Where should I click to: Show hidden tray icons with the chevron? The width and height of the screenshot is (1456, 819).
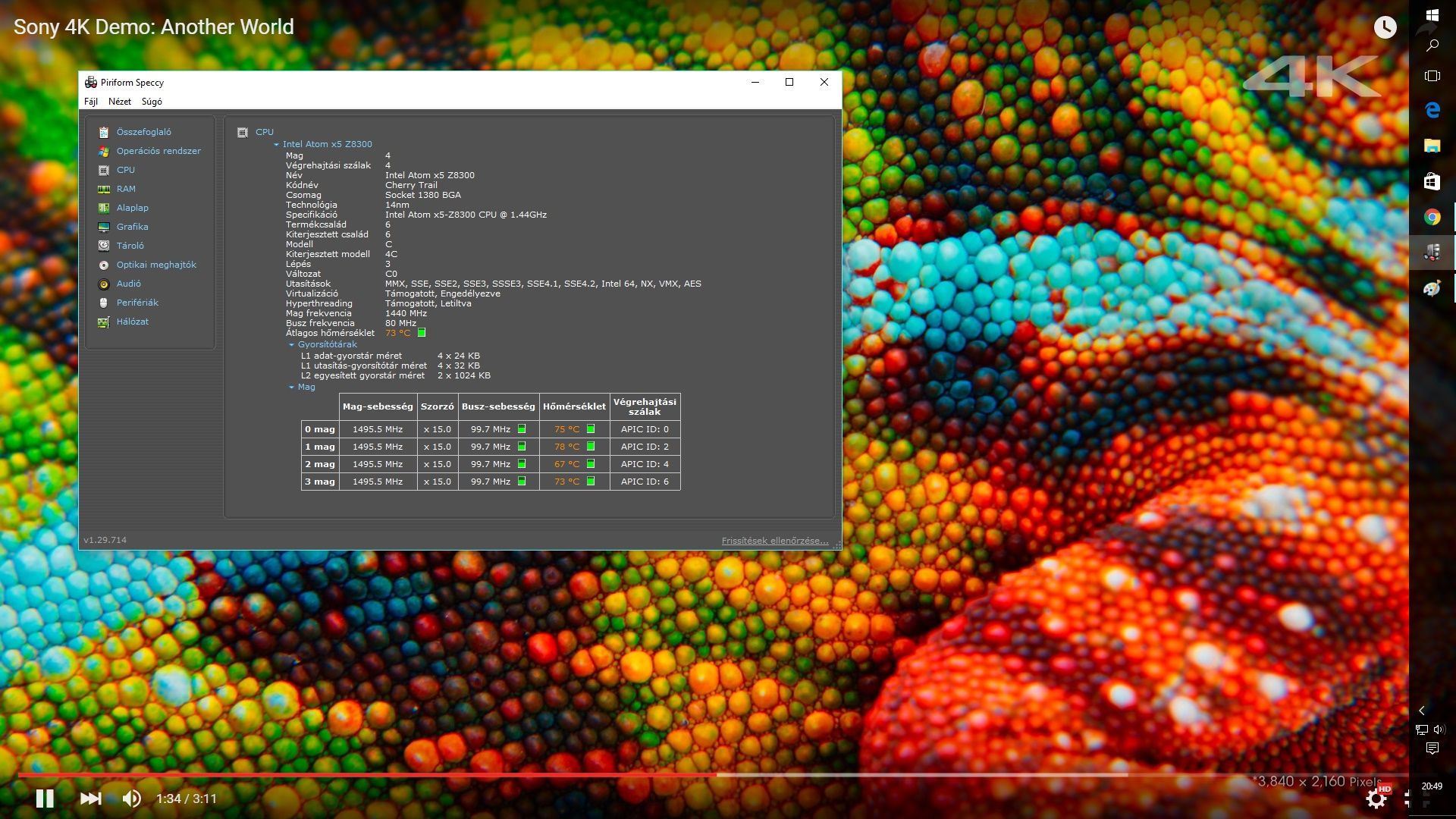[1422, 711]
